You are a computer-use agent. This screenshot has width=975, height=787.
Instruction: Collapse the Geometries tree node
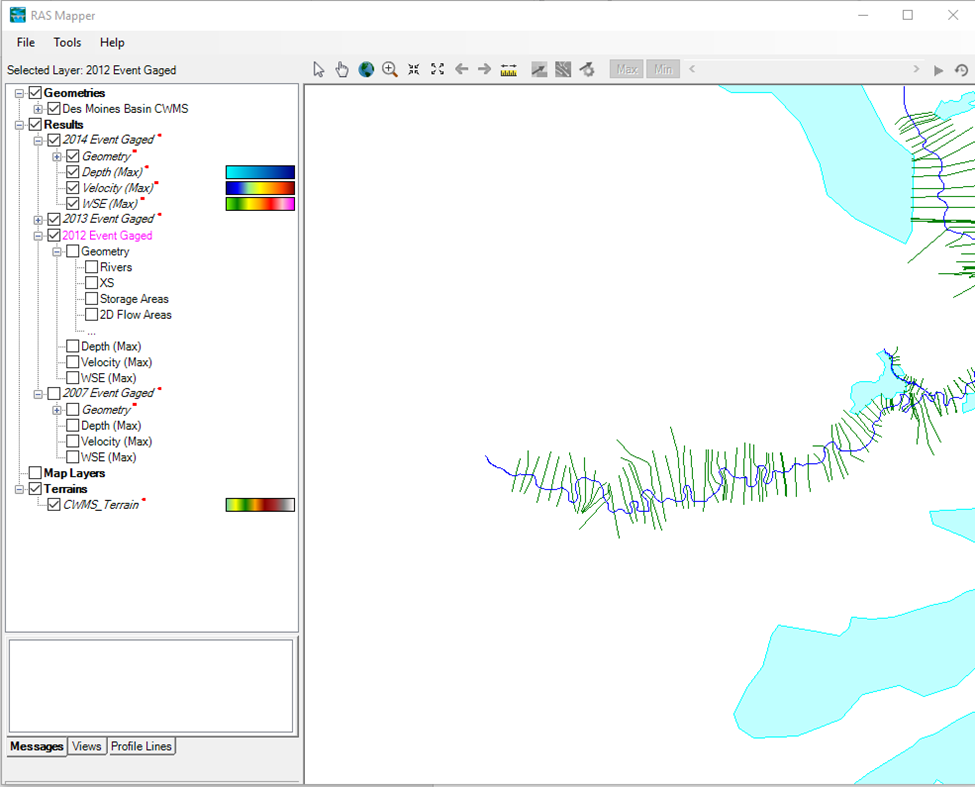[x=19, y=93]
